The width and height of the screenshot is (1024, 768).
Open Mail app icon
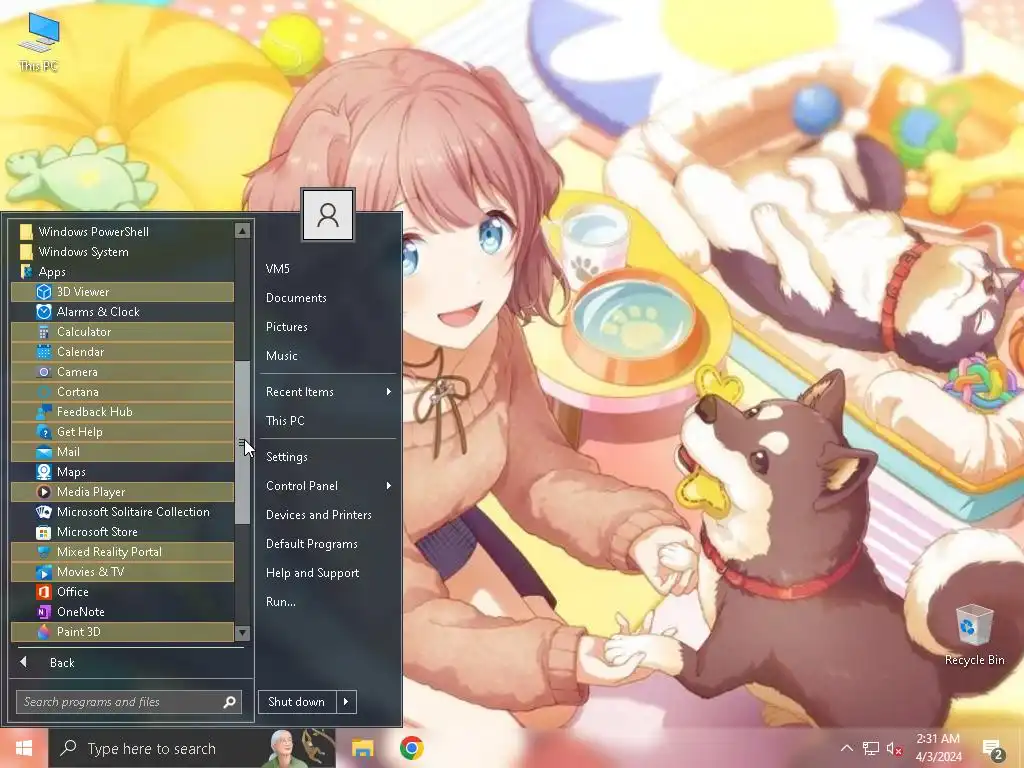44,452
